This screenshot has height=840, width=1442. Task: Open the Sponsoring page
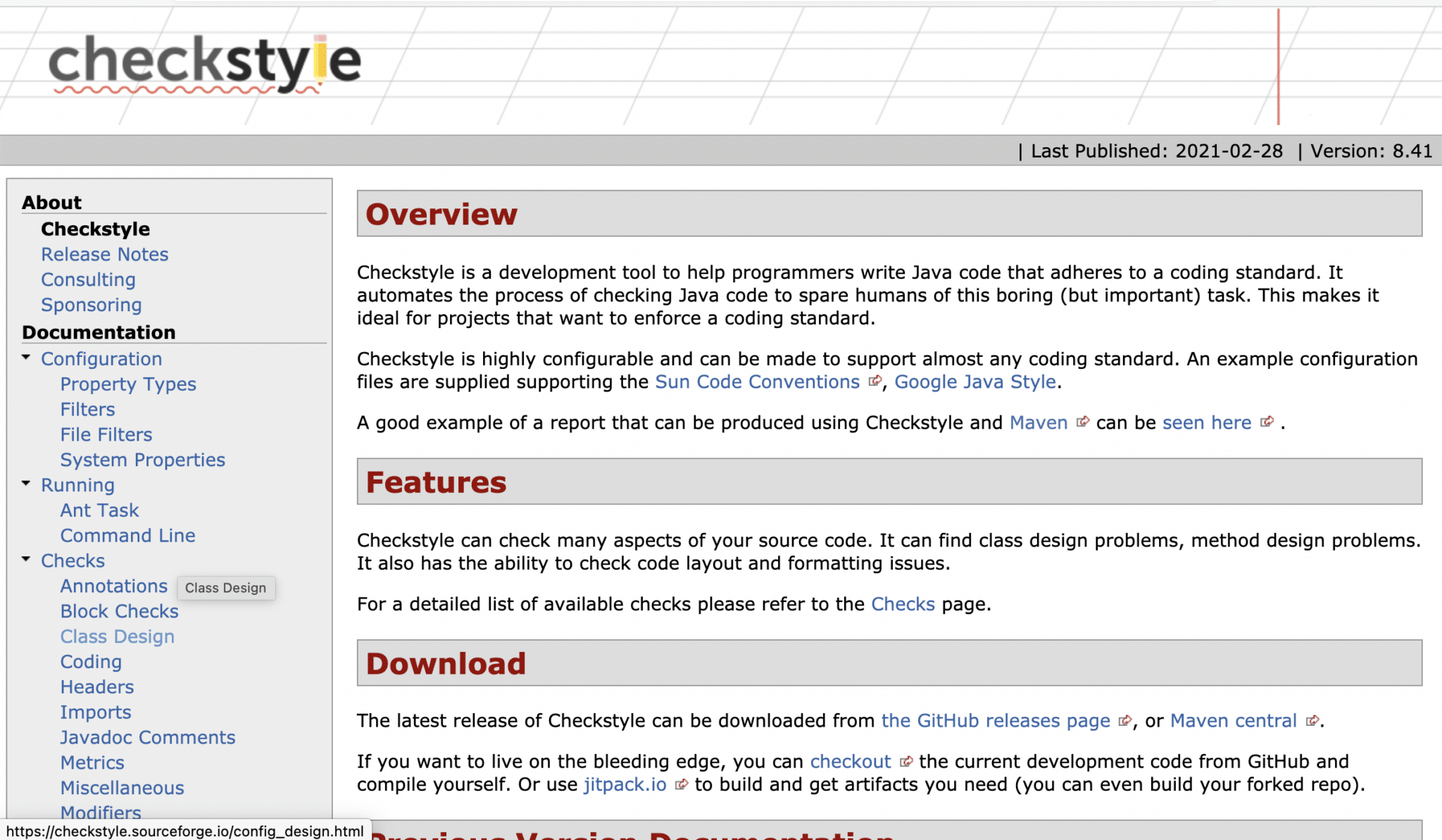tap(92, 305)
